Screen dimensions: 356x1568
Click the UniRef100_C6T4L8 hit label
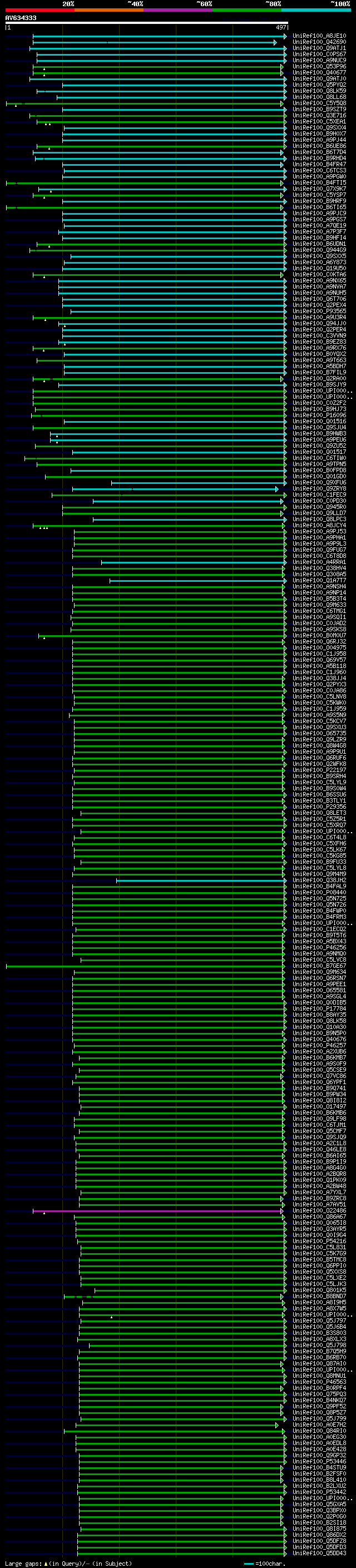(x=319, y=838)
